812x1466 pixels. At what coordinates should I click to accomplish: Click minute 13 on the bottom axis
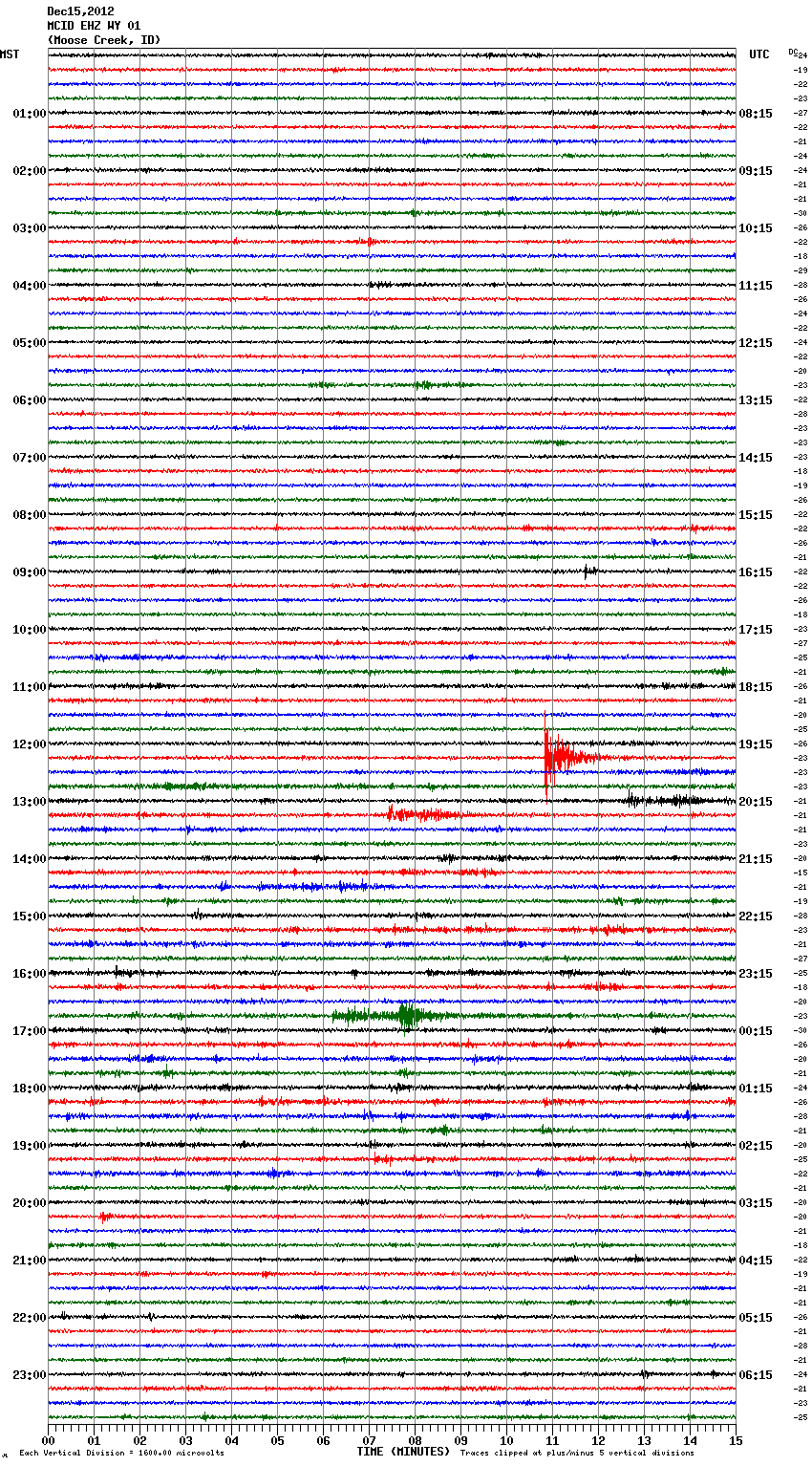[x=644, y=1440]
